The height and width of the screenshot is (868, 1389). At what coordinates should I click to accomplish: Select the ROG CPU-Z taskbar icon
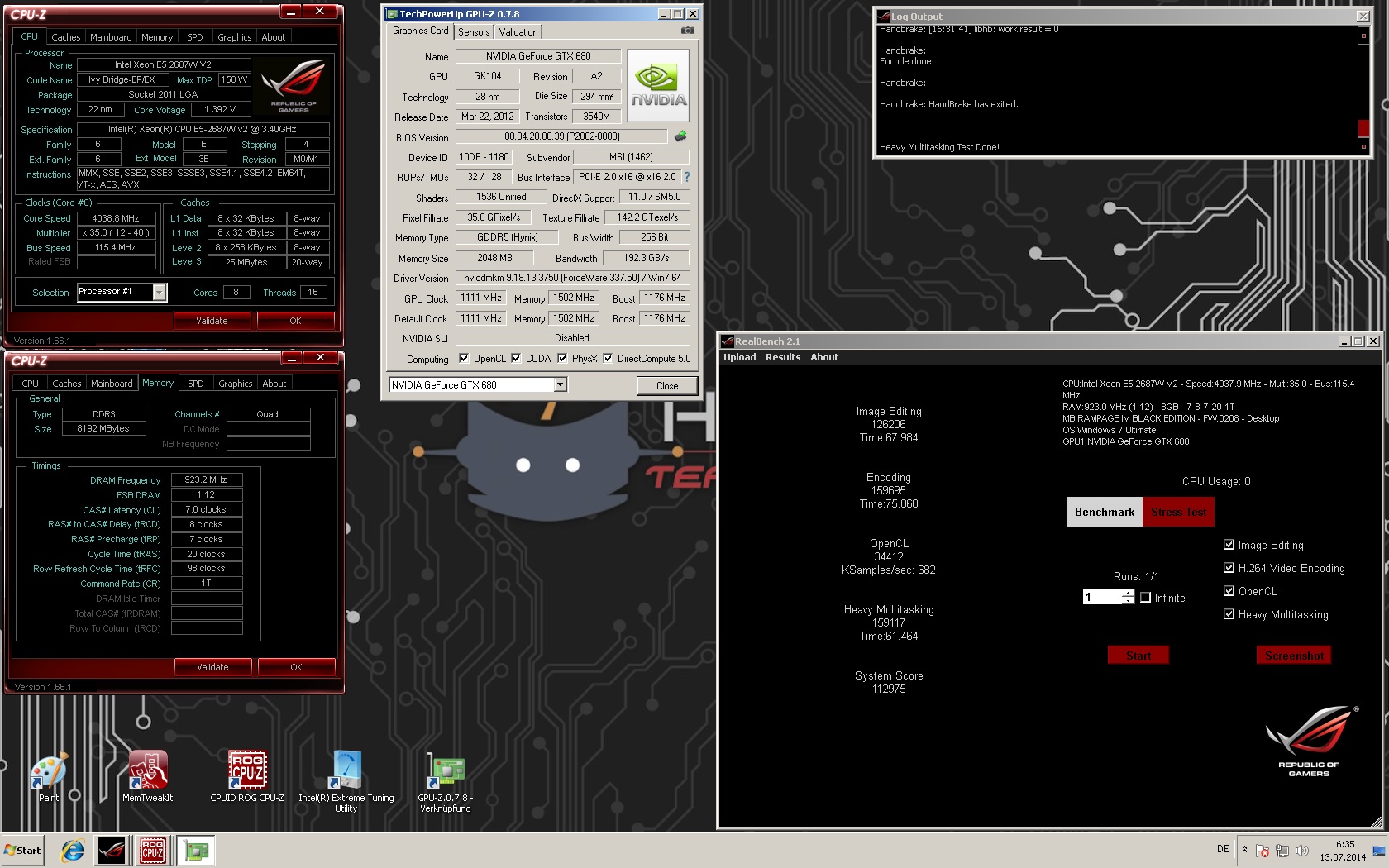point(153,850)
